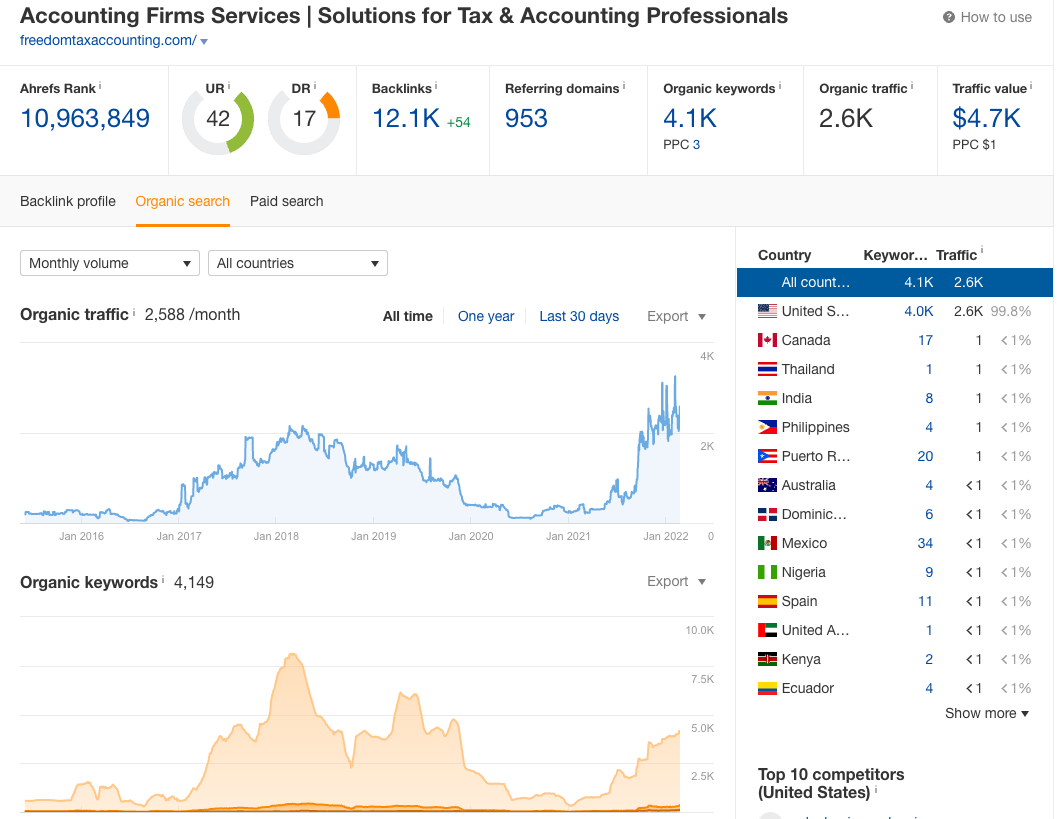
Task: Click the DR info icon
Action: (314, 86)
